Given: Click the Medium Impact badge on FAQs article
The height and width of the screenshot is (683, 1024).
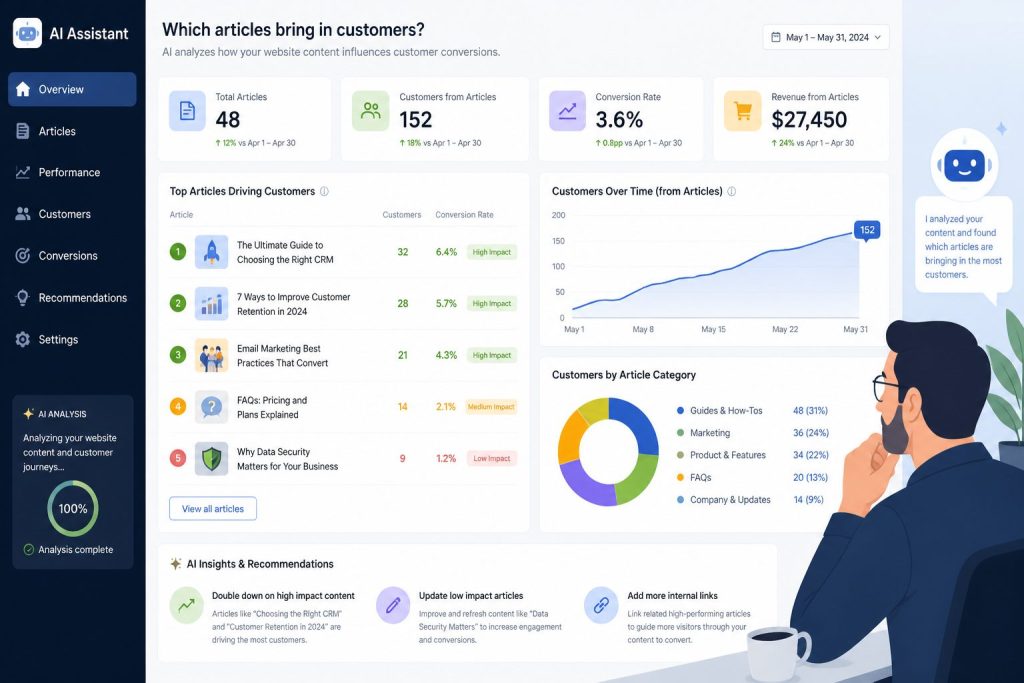Looking at the screenshot, I should pyautogui.click(x=491, y=407).
